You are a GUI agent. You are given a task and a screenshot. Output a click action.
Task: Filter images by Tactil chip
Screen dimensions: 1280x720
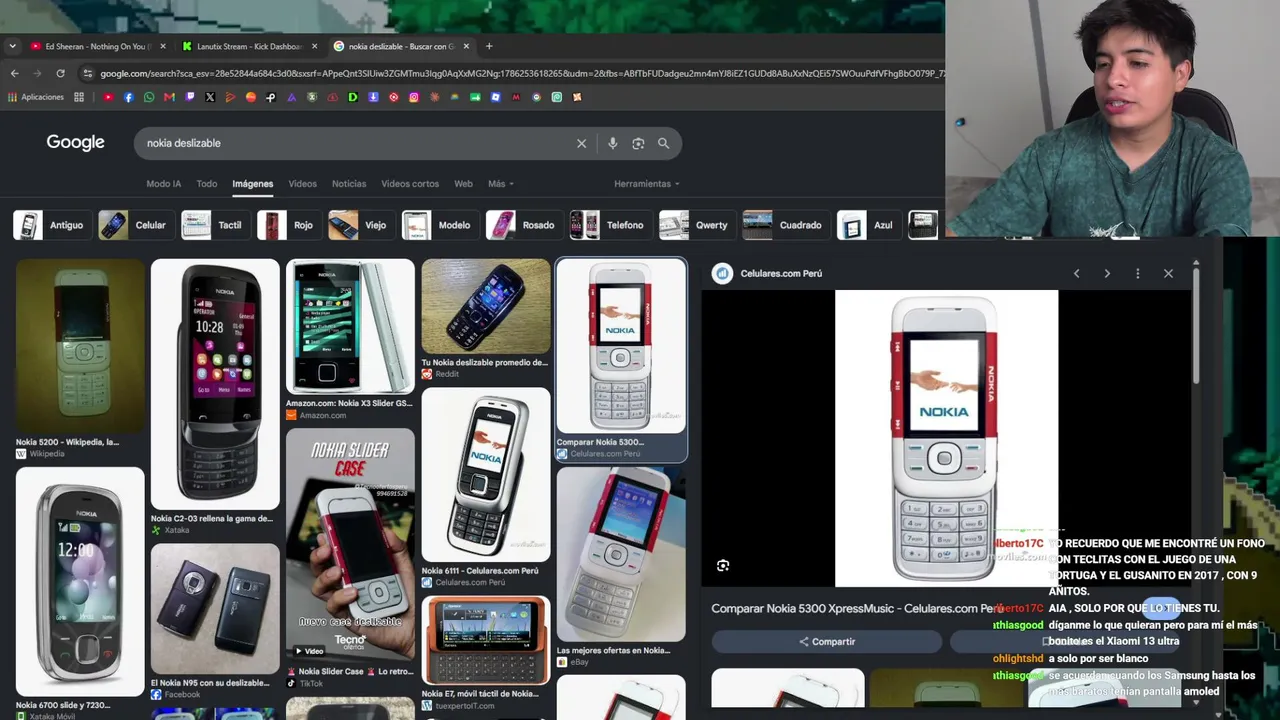pyautogui.click(x=214, y=225)
